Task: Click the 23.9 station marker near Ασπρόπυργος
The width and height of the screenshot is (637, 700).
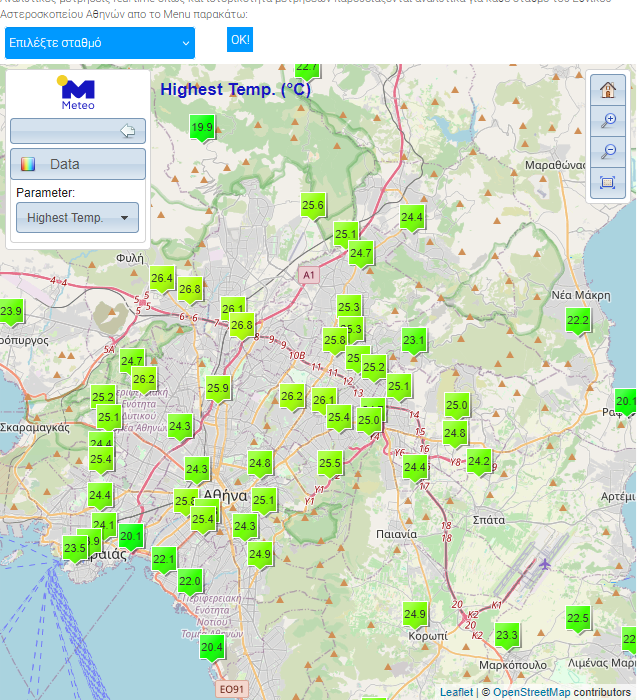Action: point(11,312)
